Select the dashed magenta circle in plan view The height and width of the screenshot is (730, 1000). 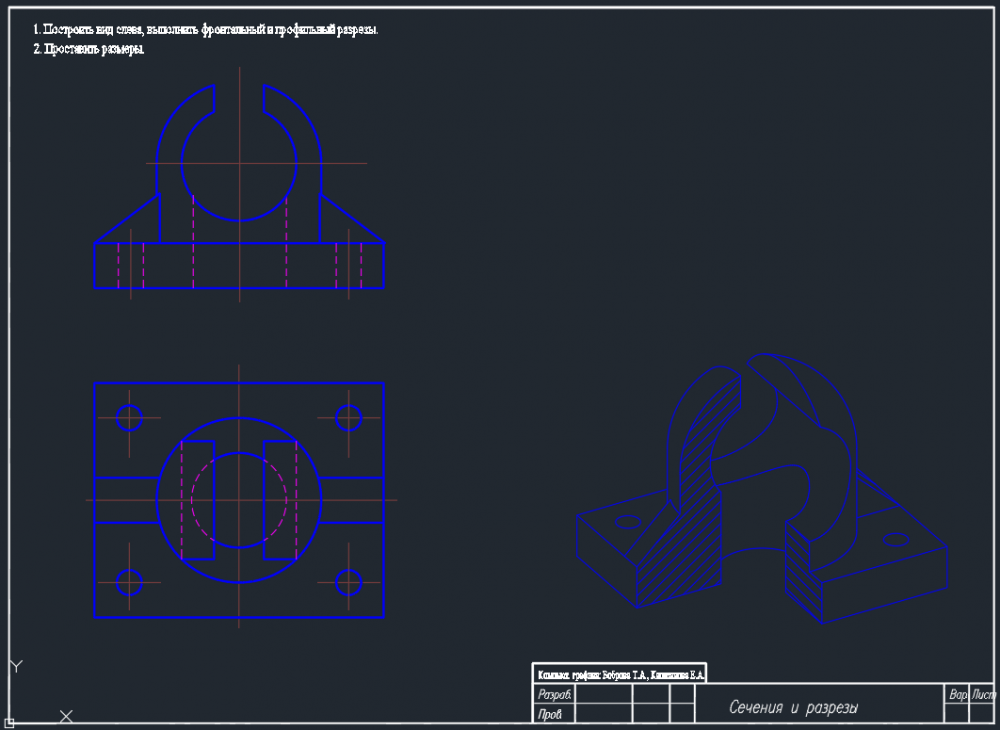pyautogui.click(x=239, y=500)
